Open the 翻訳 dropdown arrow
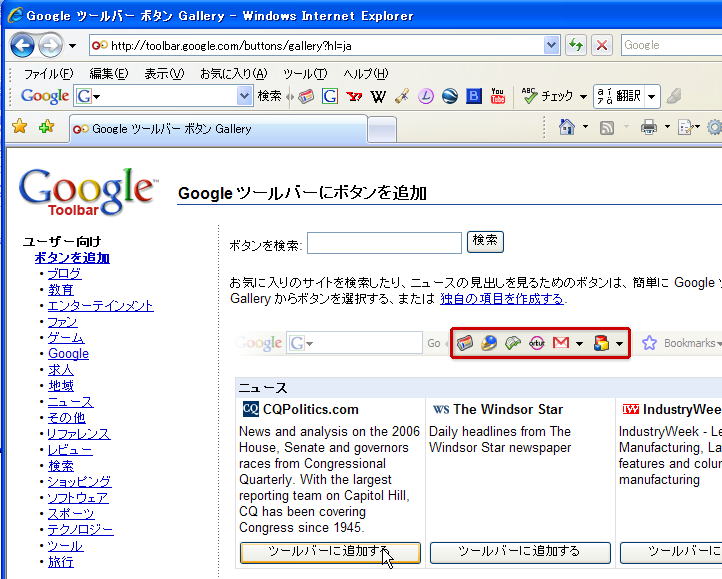The image size is (722, 579). point(652,97)
